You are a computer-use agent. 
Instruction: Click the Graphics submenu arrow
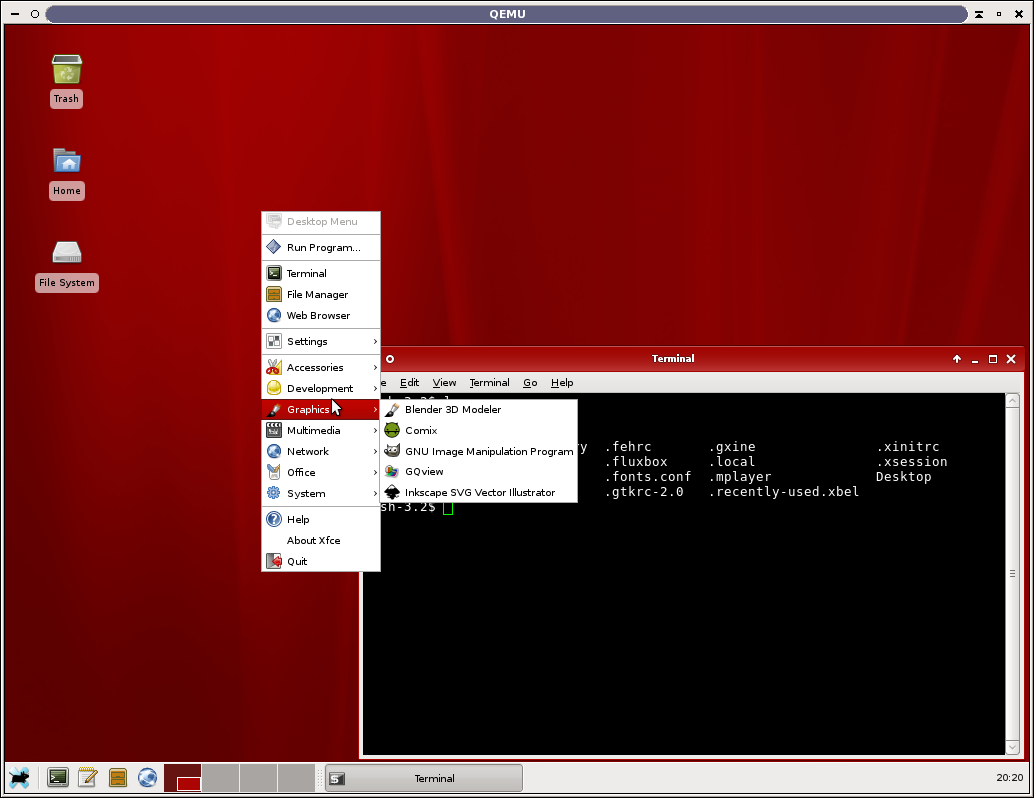375,410
